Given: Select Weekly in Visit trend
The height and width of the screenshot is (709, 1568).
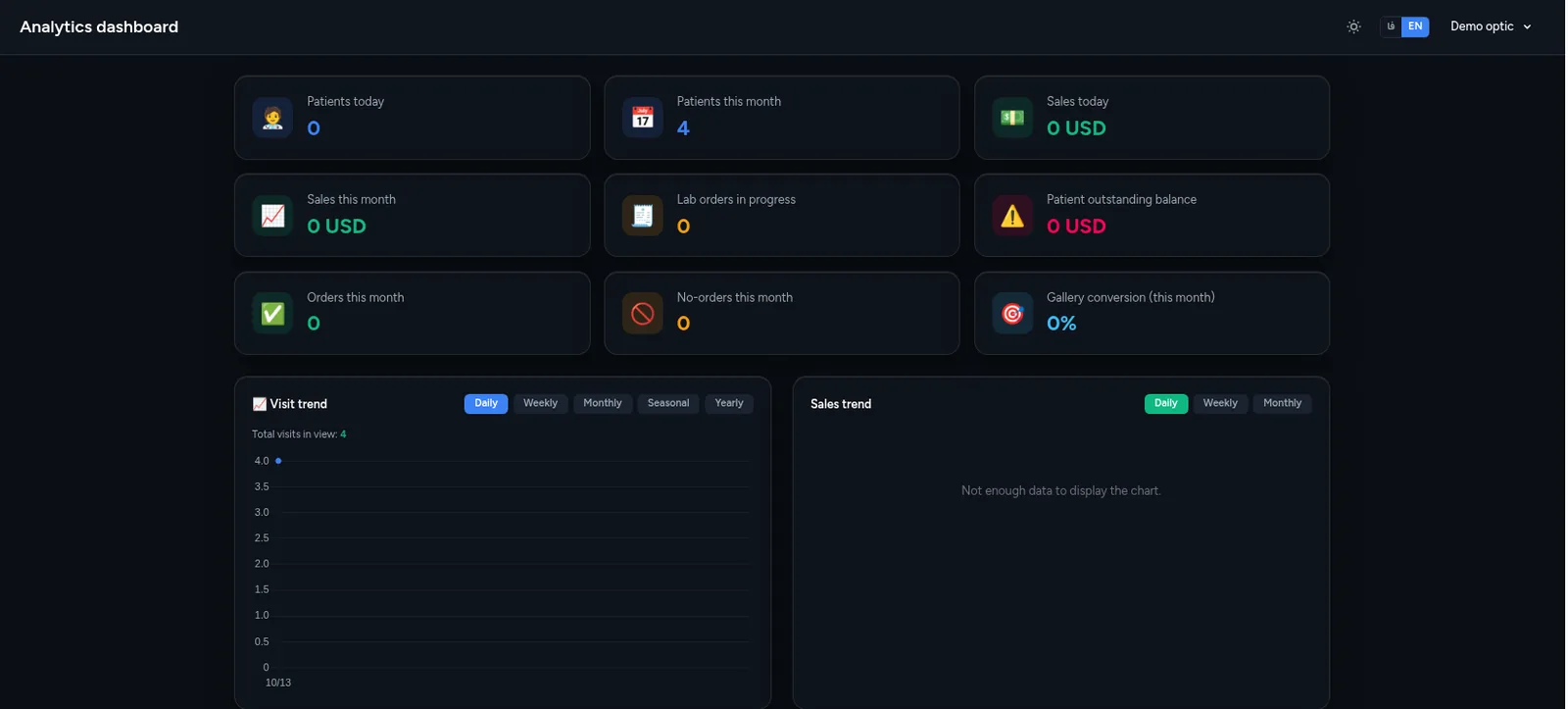Looking at the screenshot, I should pyautogui.click(x=540, y=403).
